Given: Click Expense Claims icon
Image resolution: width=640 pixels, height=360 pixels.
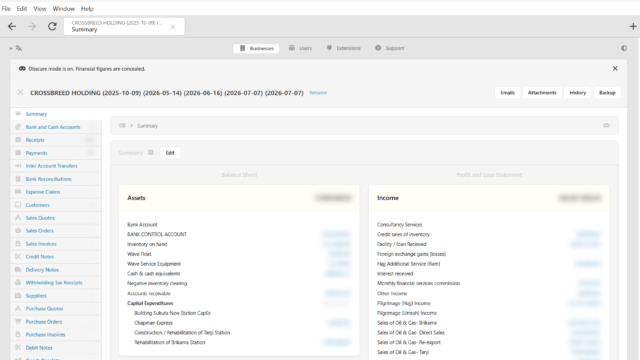Looking at the screenshot, I should coord(18,192).
